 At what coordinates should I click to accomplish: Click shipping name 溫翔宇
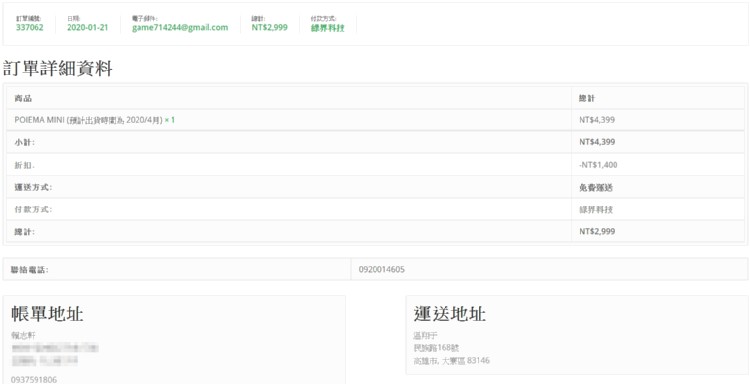(x=425, y=336)
